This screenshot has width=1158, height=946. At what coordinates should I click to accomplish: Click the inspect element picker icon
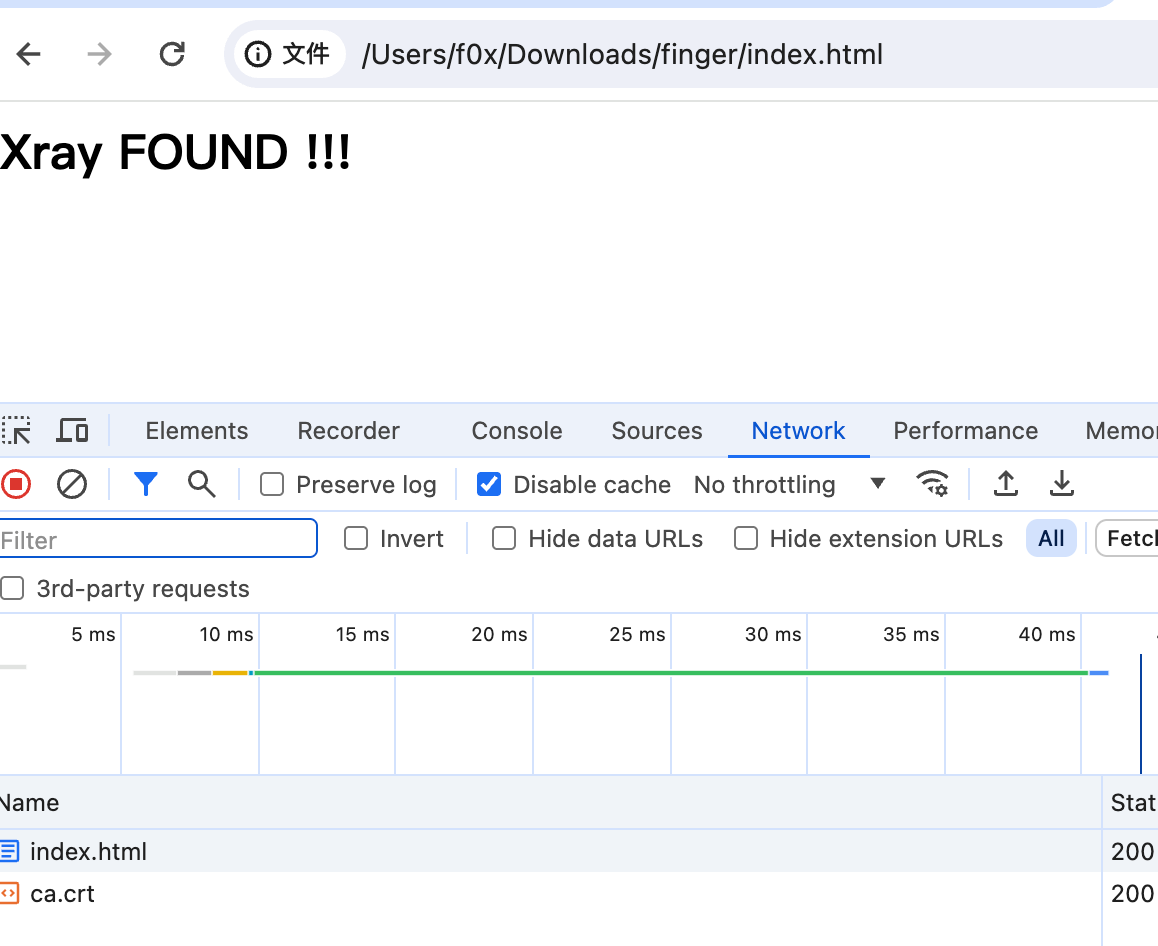click(16, 431)
